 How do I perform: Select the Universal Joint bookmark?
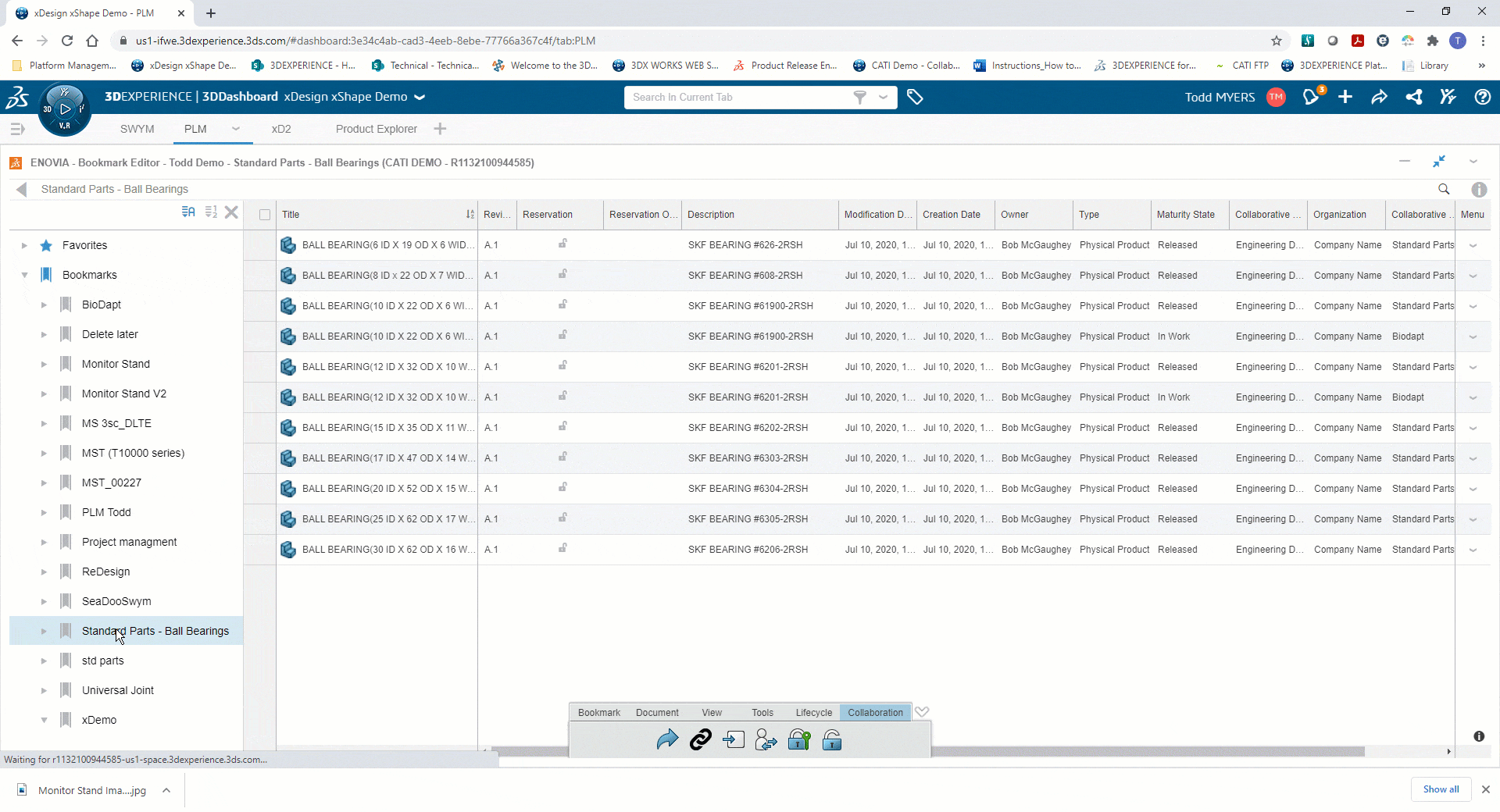tap(118, 690)
